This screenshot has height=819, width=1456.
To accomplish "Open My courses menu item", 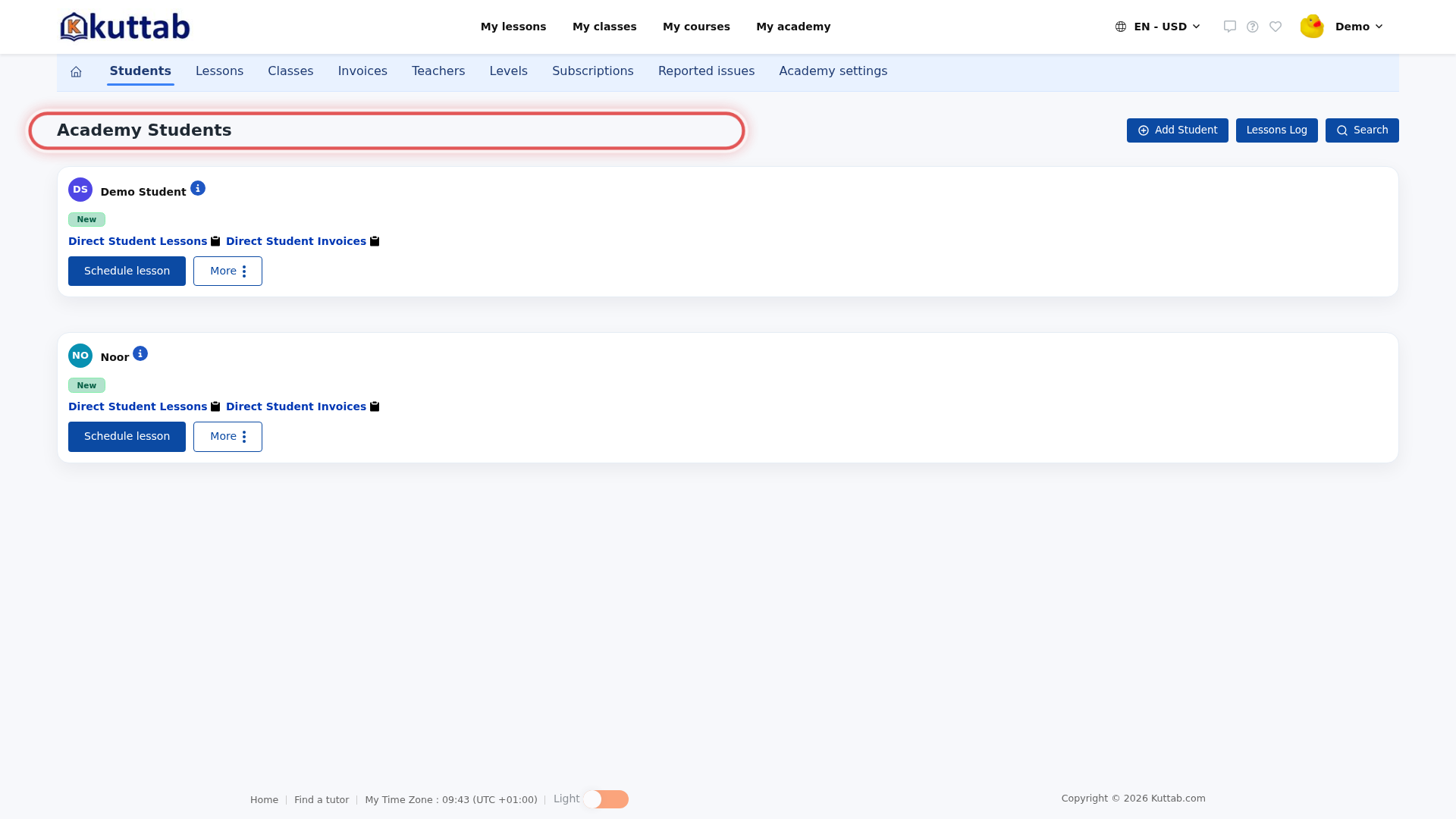I will pyautogui.click(x=696, y=27).
